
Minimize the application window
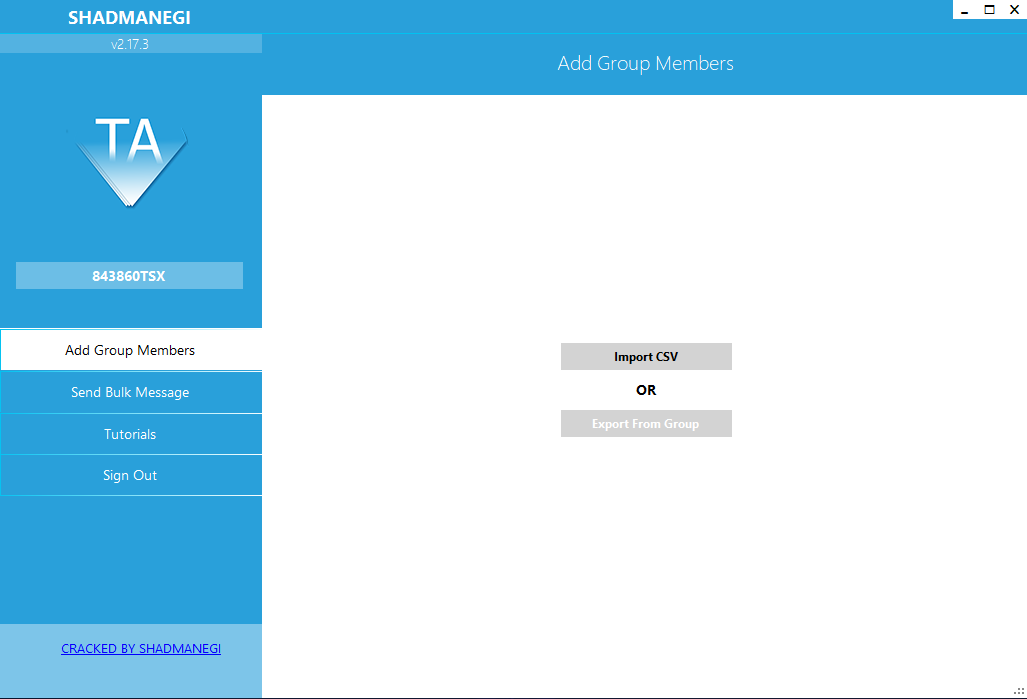pos(964,10)
